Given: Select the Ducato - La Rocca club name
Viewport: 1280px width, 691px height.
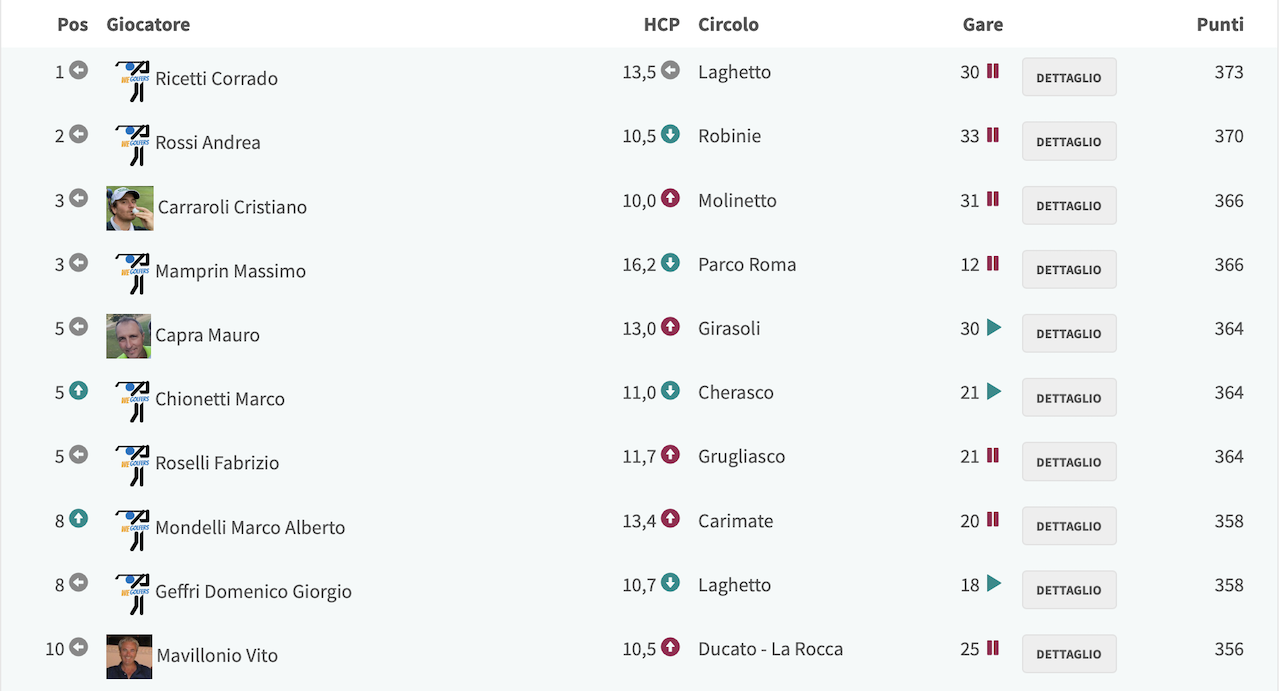Looking at the screenshot, I should (770, 649).
